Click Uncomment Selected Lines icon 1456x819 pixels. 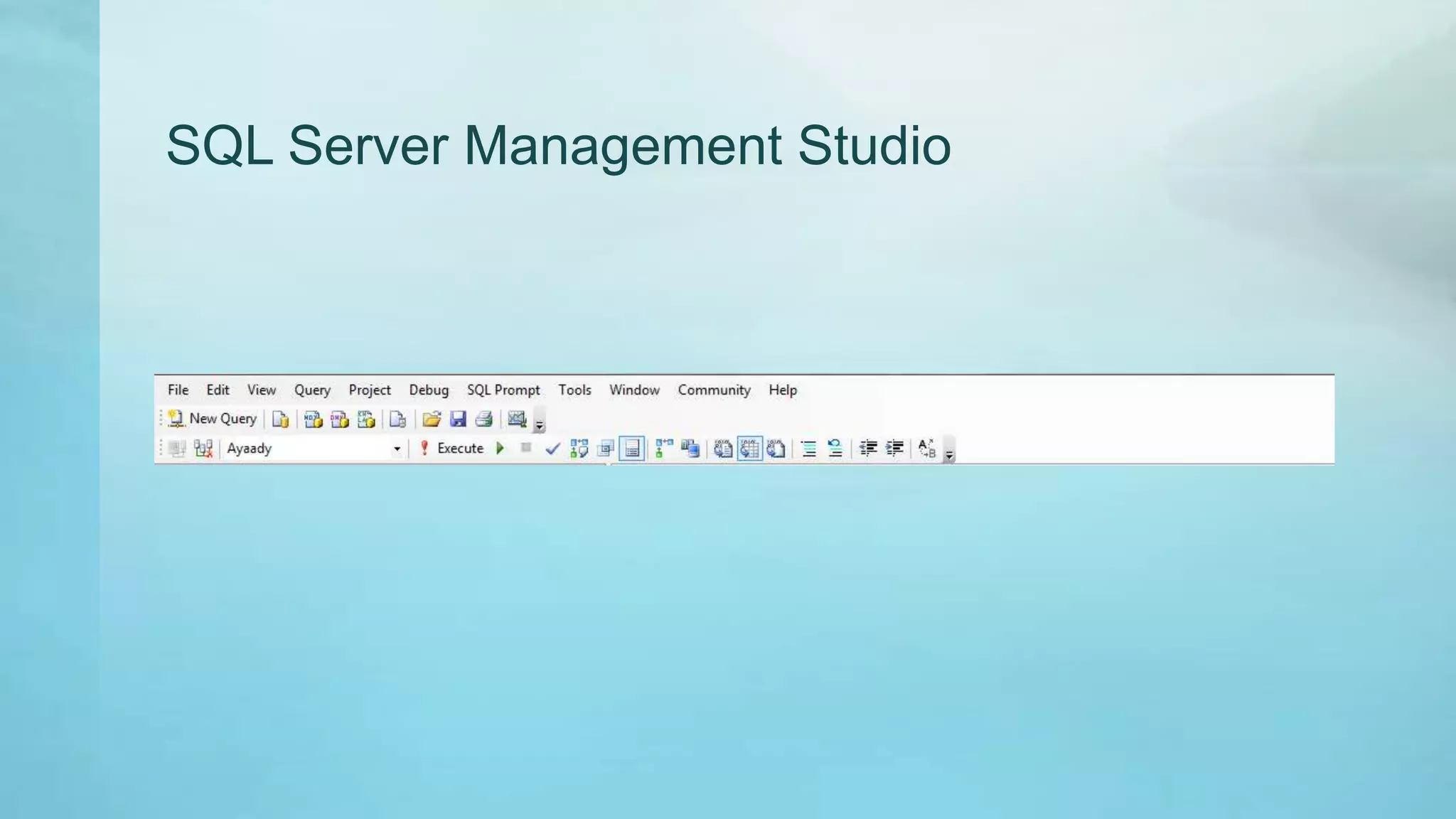835,449
